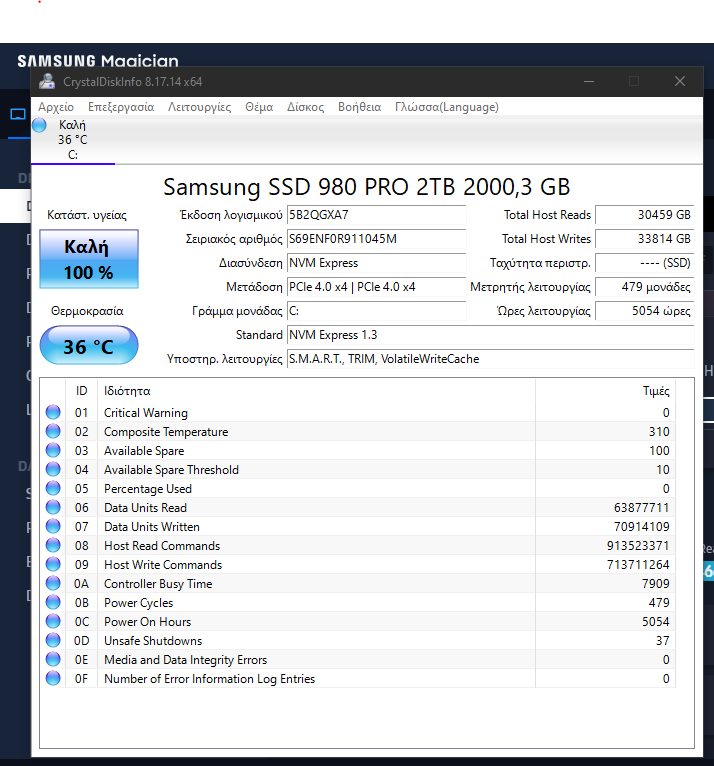This screenshot has height=766, width=714.
Task: Click the status orb for Controller Busy Time
Action: point(53,583)
